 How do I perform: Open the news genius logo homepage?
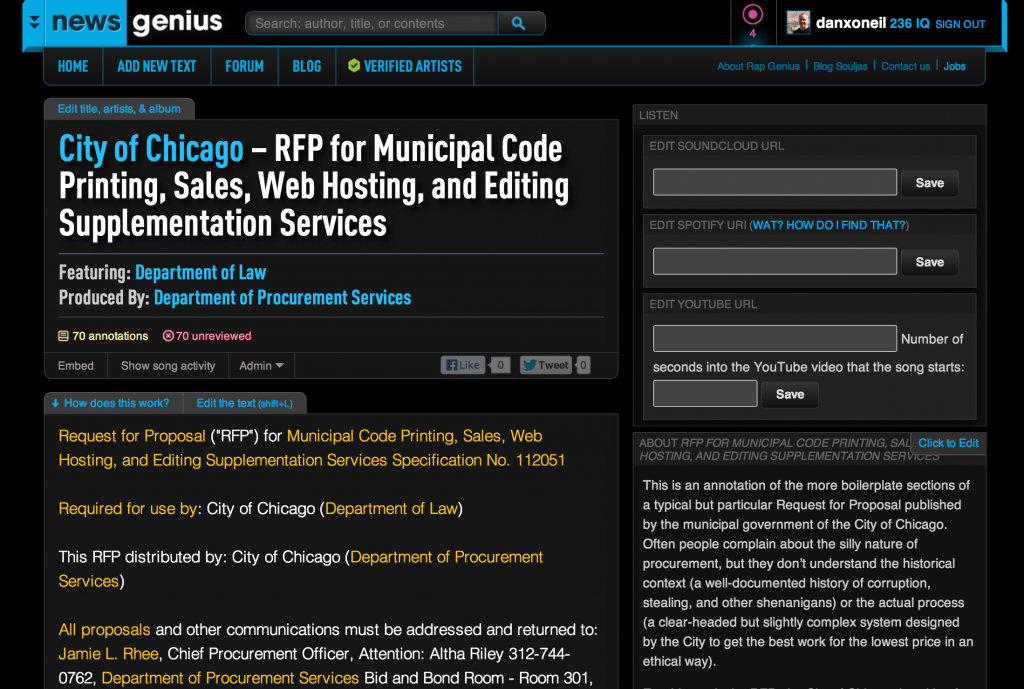[137, 22]
